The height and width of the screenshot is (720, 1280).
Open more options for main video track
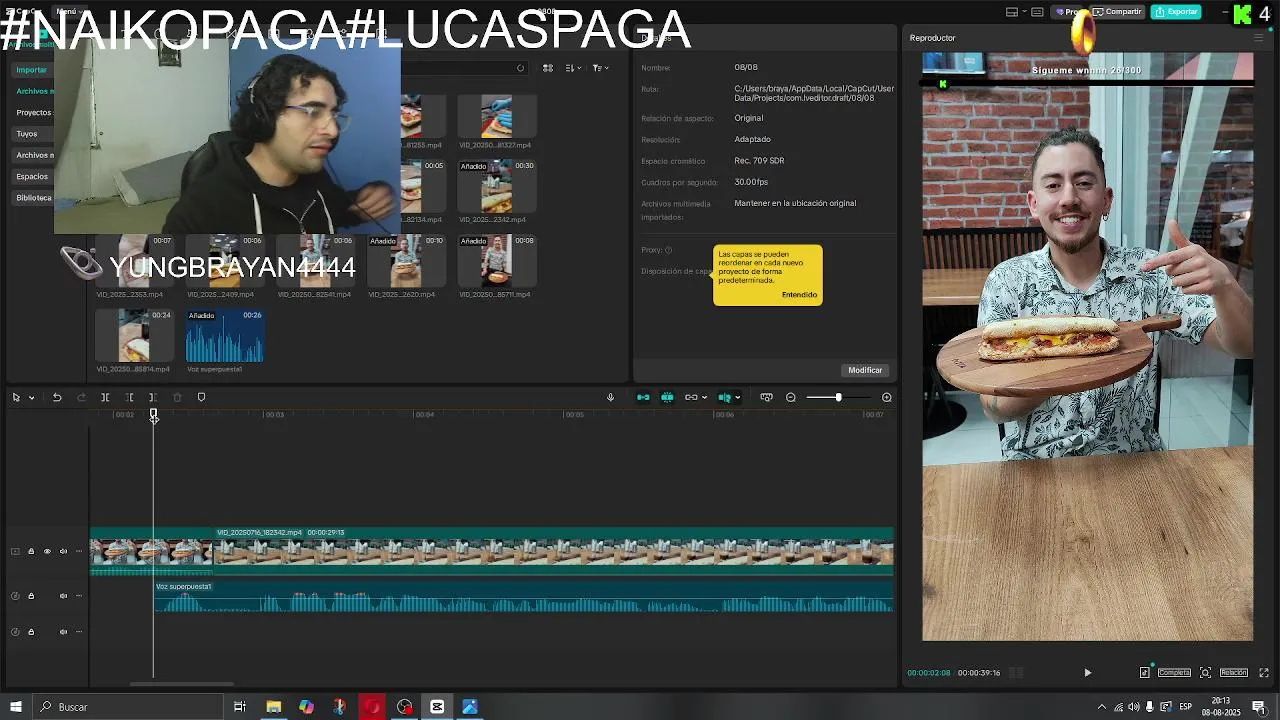click(x=80, y=551)
